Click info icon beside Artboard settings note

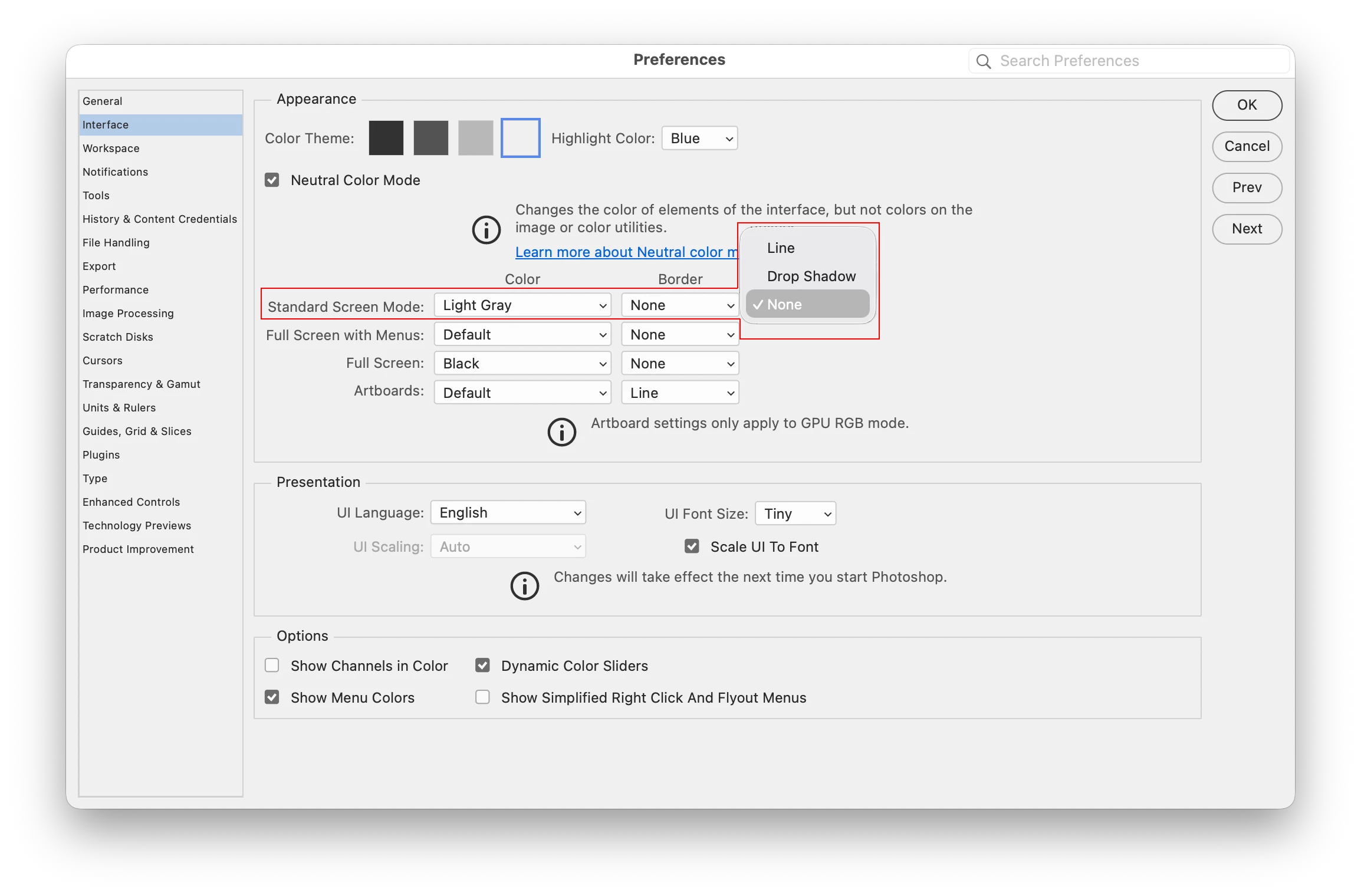click(561, 432)
